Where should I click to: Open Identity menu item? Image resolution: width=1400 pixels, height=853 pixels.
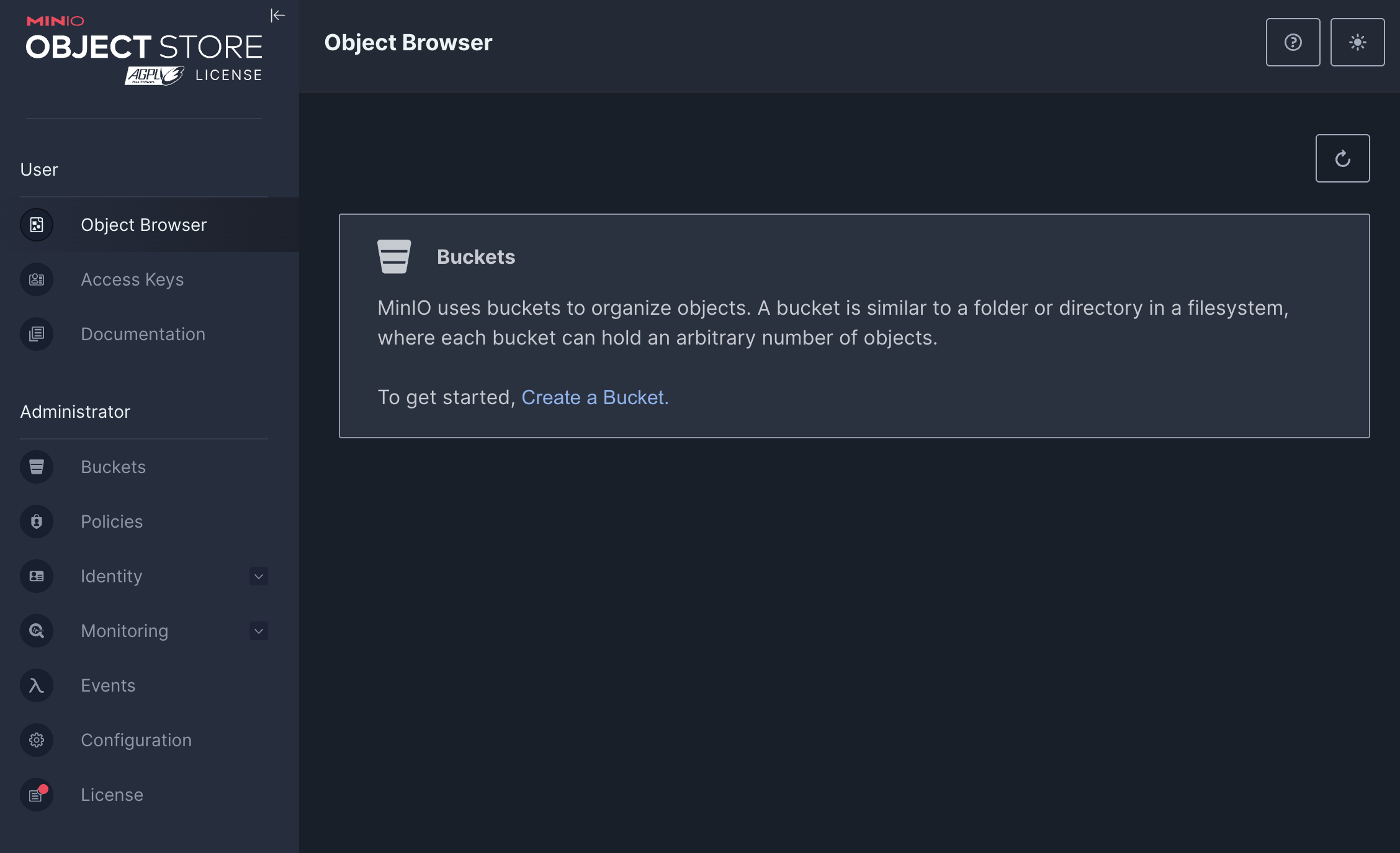point(112,576)
